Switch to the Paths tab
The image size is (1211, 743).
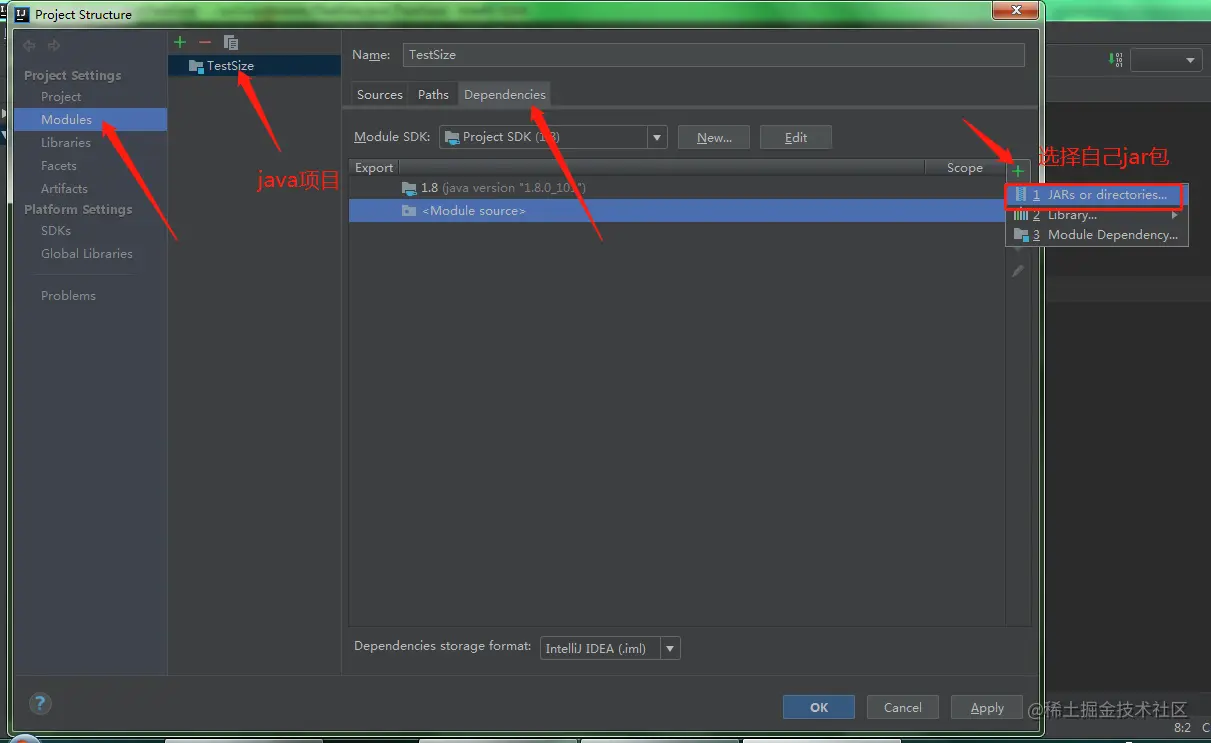[433, 95]
